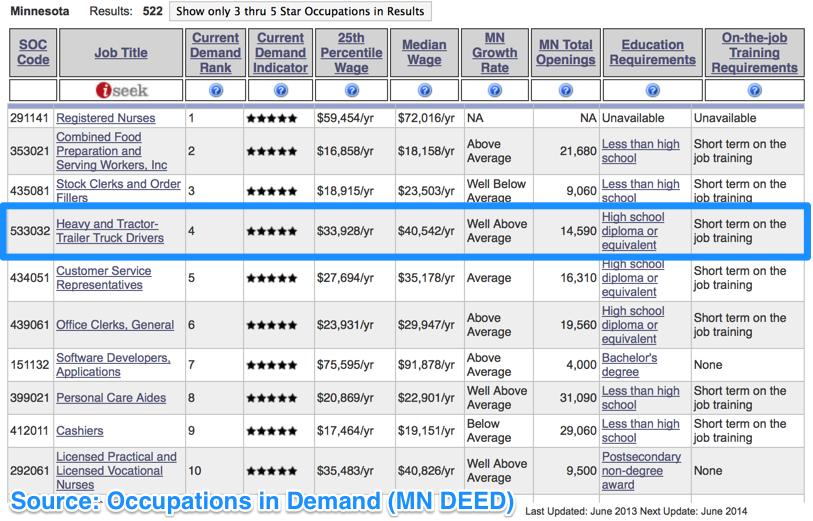Image resolution: width=813 pixels, height=521 pixels.
Task: Open help icon under 25th Percentile Wage
Action: click(352, 90)
